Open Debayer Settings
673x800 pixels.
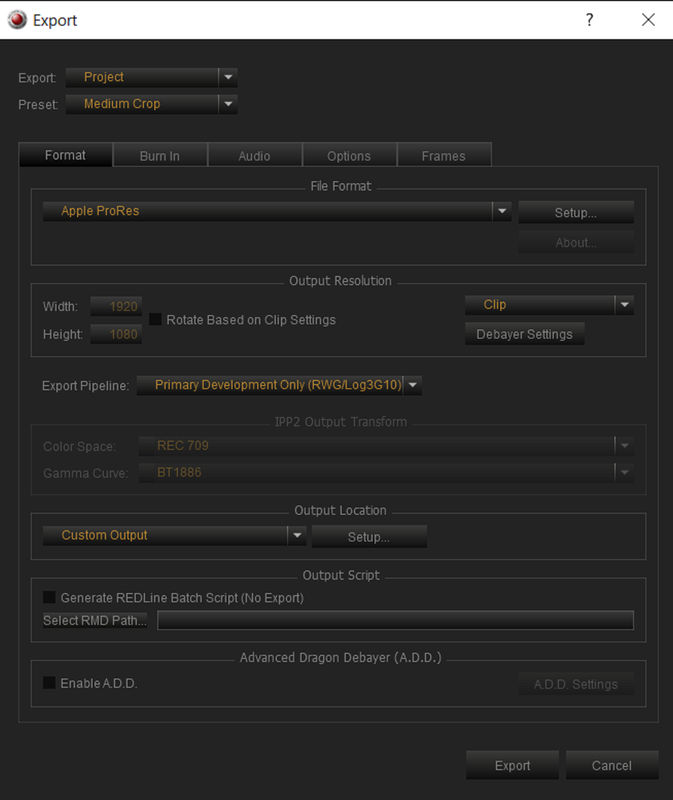tap(525, 334)
